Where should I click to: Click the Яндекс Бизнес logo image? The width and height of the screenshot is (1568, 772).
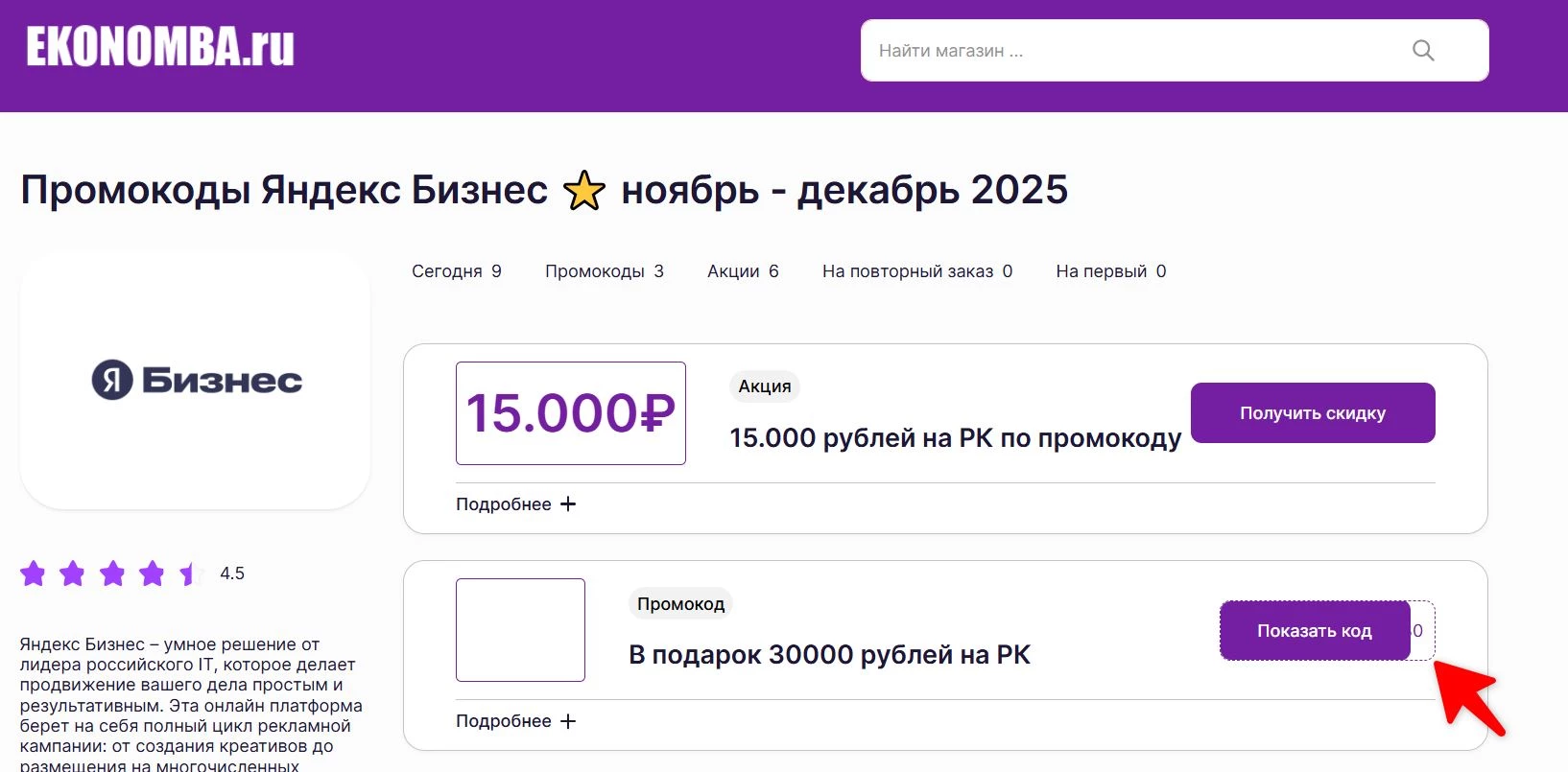click(195, 380)
